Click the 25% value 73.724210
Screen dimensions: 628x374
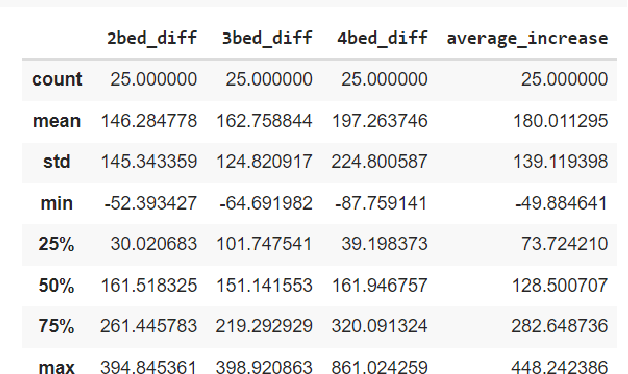(565, 244)
